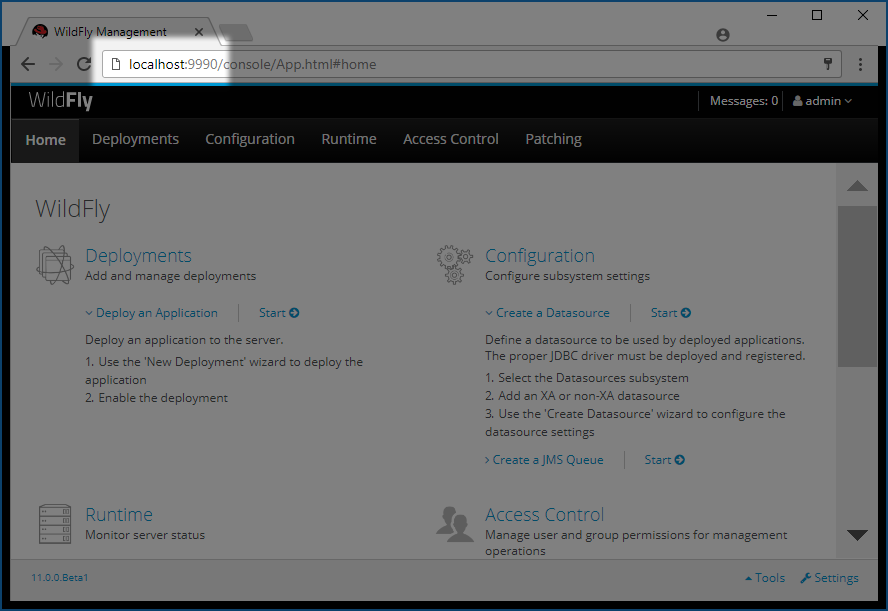Click the scrollbar down arrow
This screenshot has width=888, height=611.
pos(856,536)
